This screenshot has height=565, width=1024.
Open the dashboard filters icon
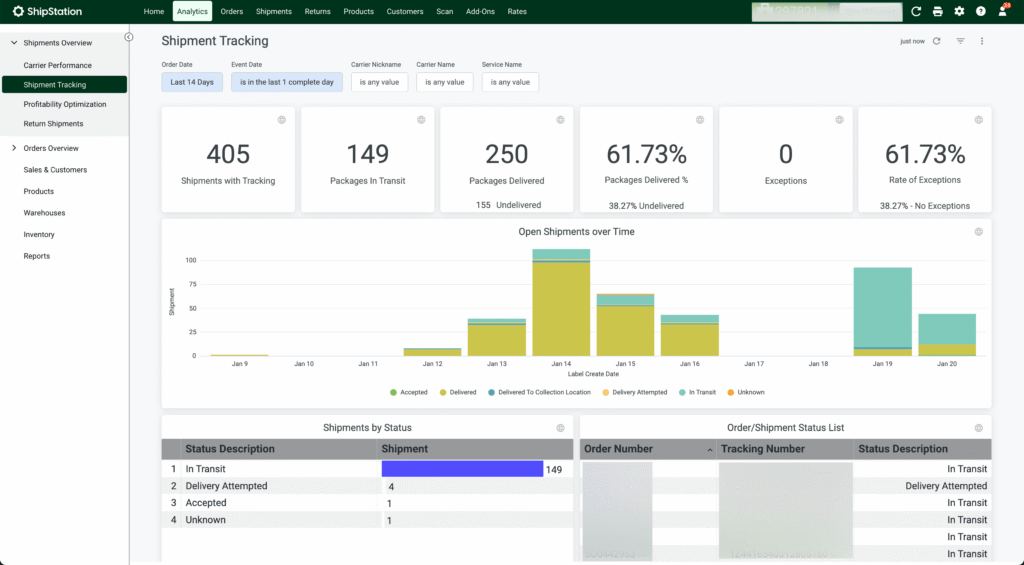[960, 41]
